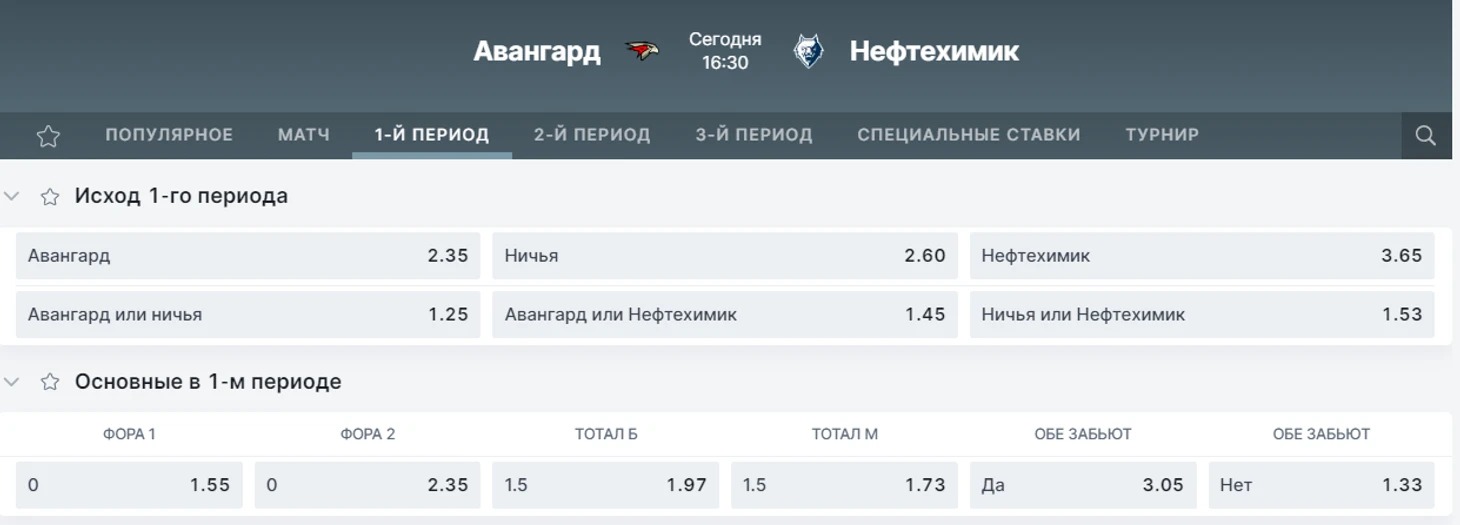Select Ничья outcome at 2.60
Screen dimensions: 1460x525
click(x=725, y=256)
